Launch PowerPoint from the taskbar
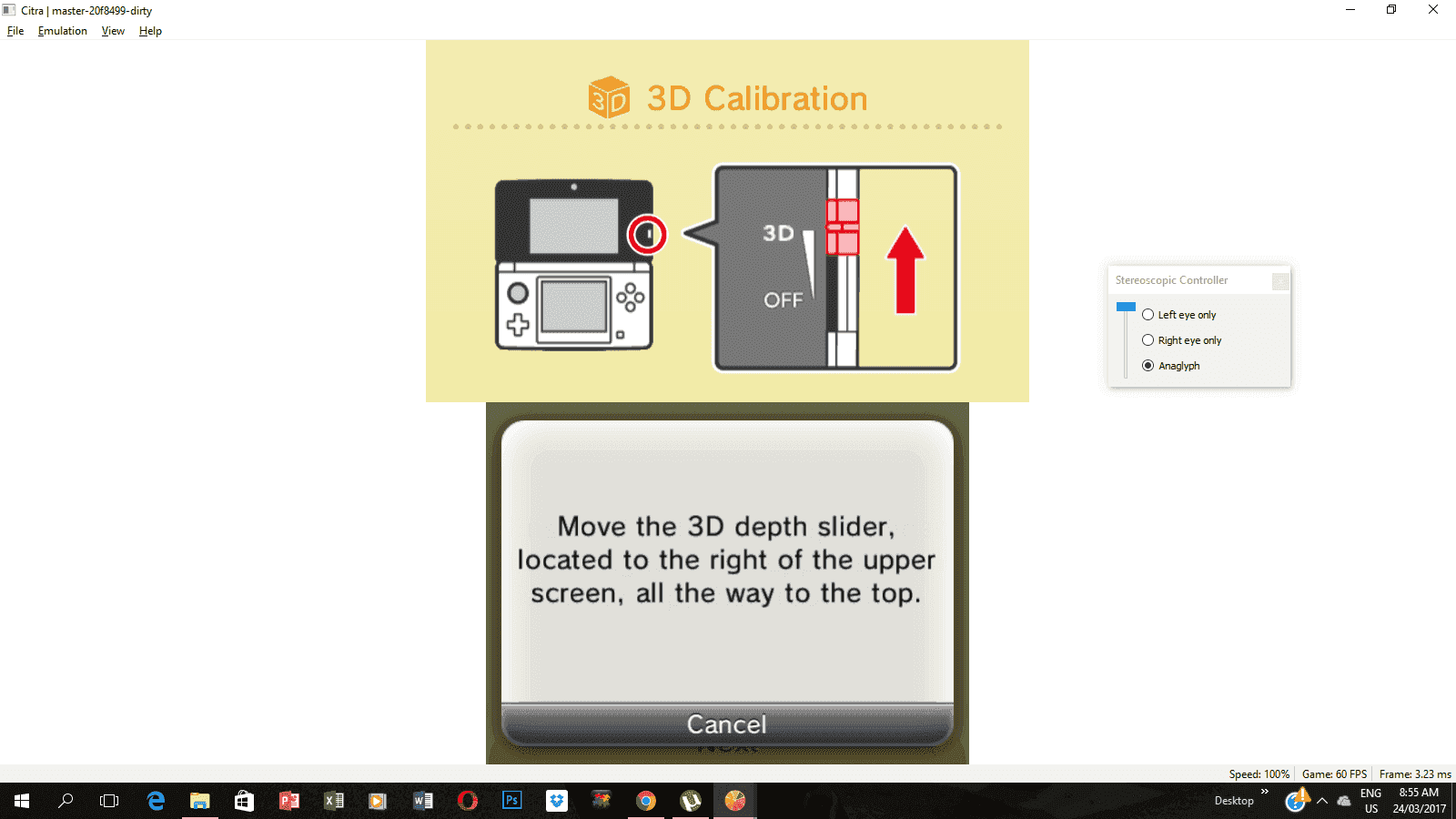Viewport: 1456px width, 819px height. [x=289, y=801]
